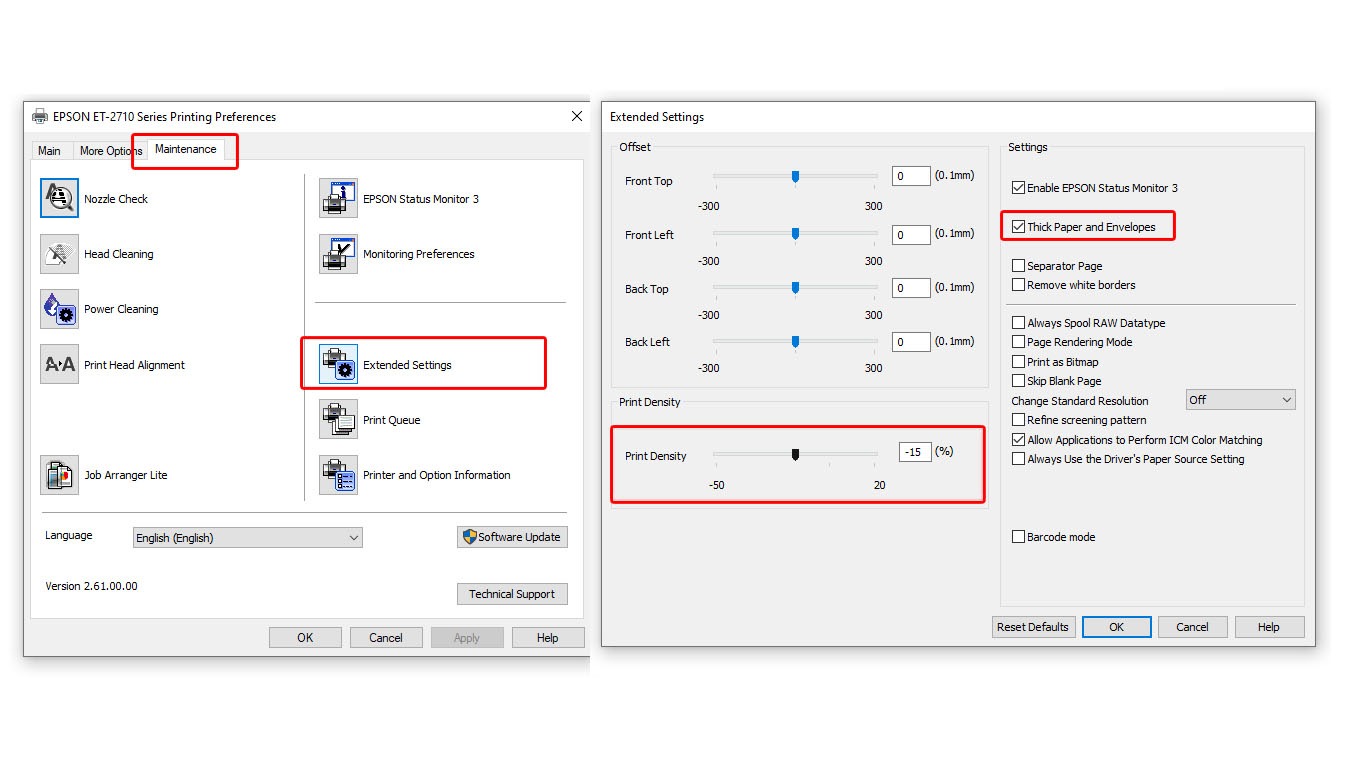
Task: Enable the Skip Blank Page checkbox
Action: click(1018, 381)
